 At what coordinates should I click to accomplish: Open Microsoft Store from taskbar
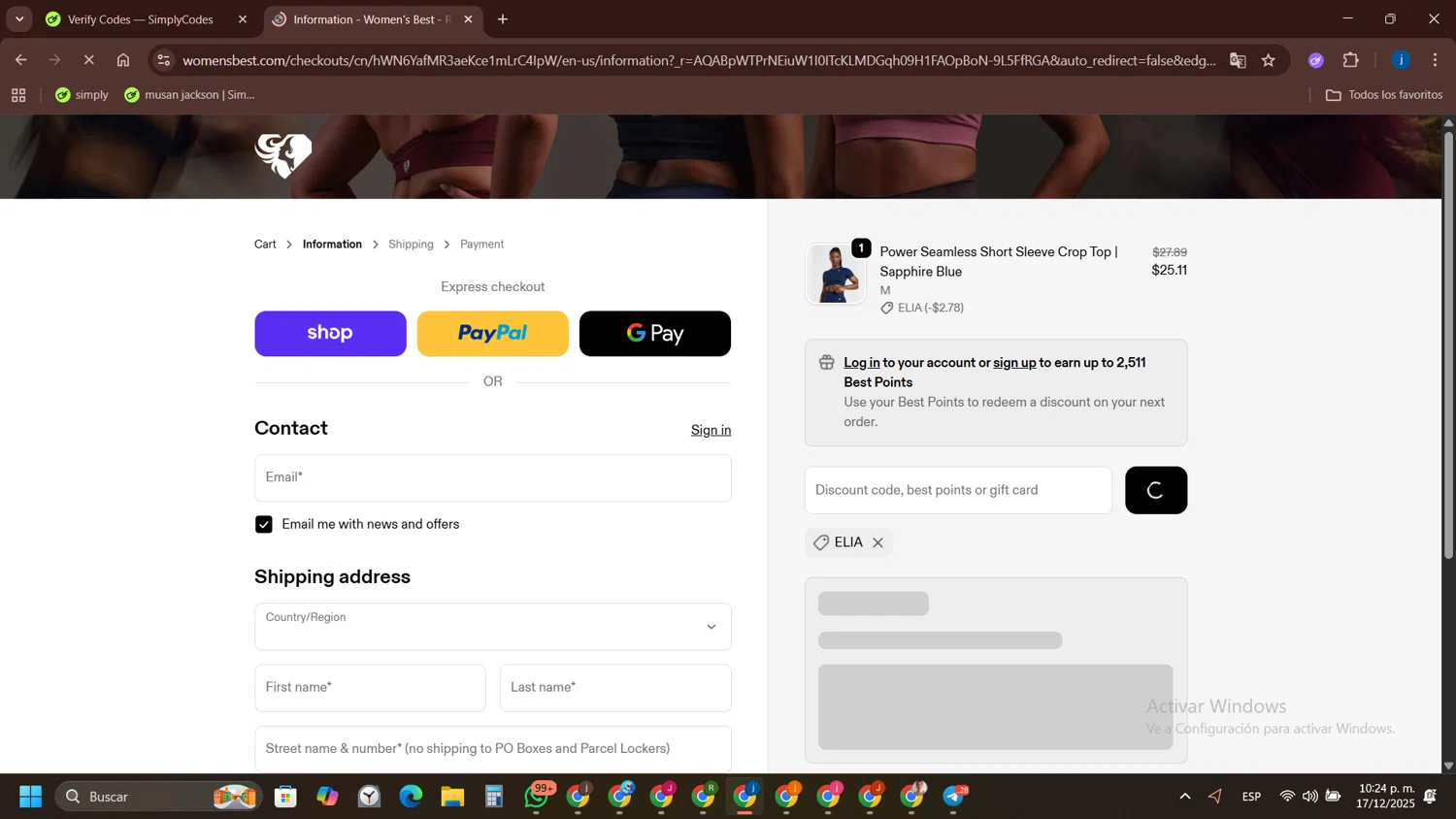(285, 797)
